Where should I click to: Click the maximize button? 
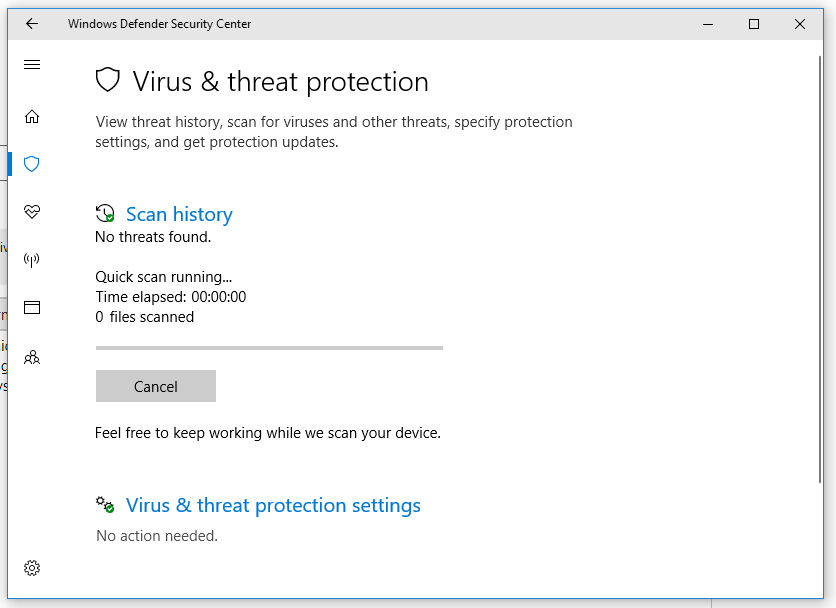753,24
